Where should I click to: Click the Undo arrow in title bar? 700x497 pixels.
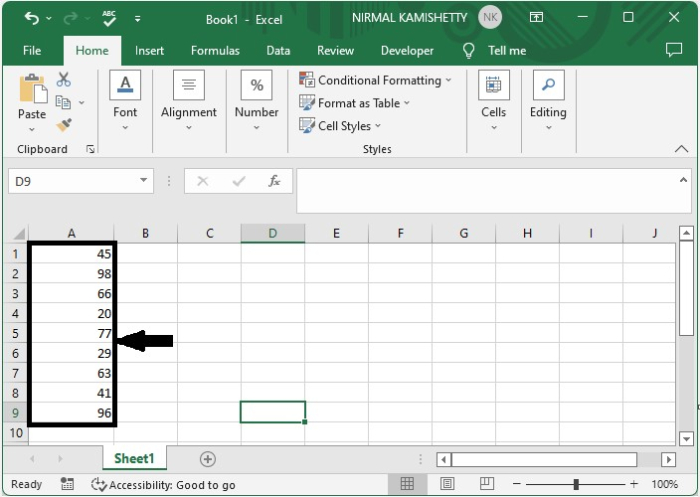click(32, 18)
